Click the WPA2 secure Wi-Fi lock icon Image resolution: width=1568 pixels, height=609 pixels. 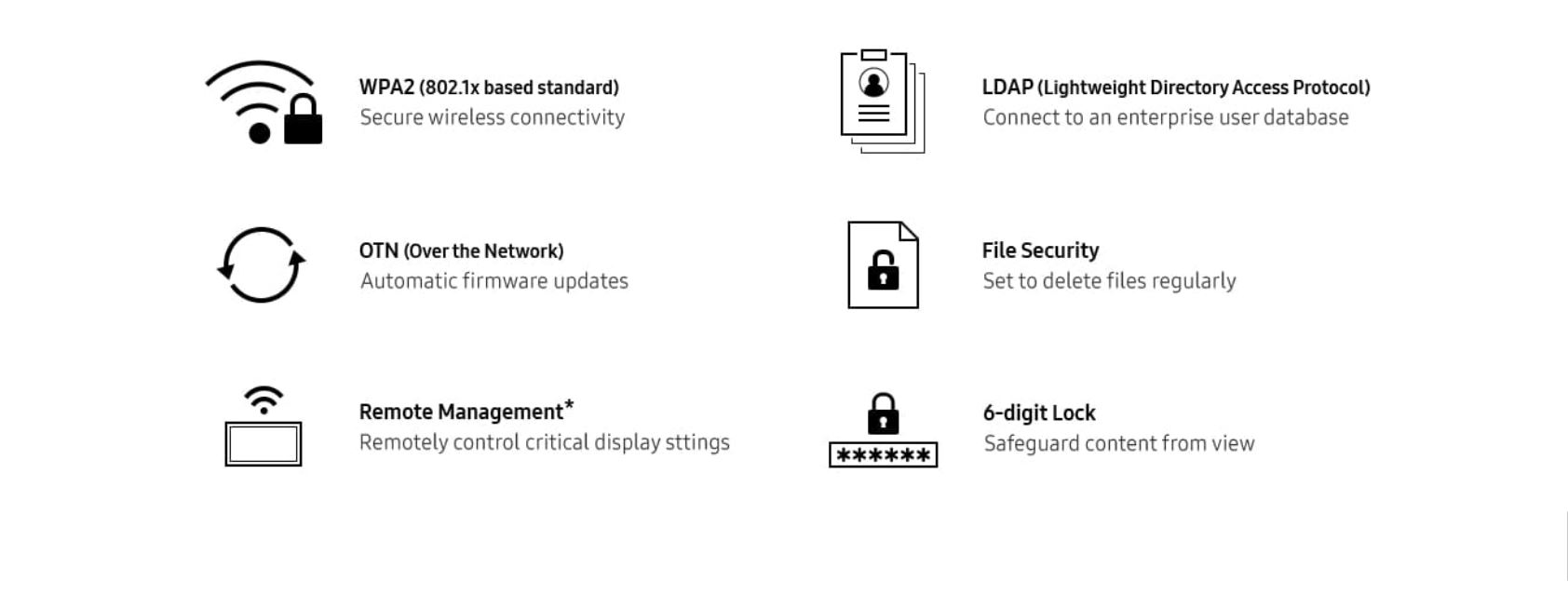[x=264, y=102]
